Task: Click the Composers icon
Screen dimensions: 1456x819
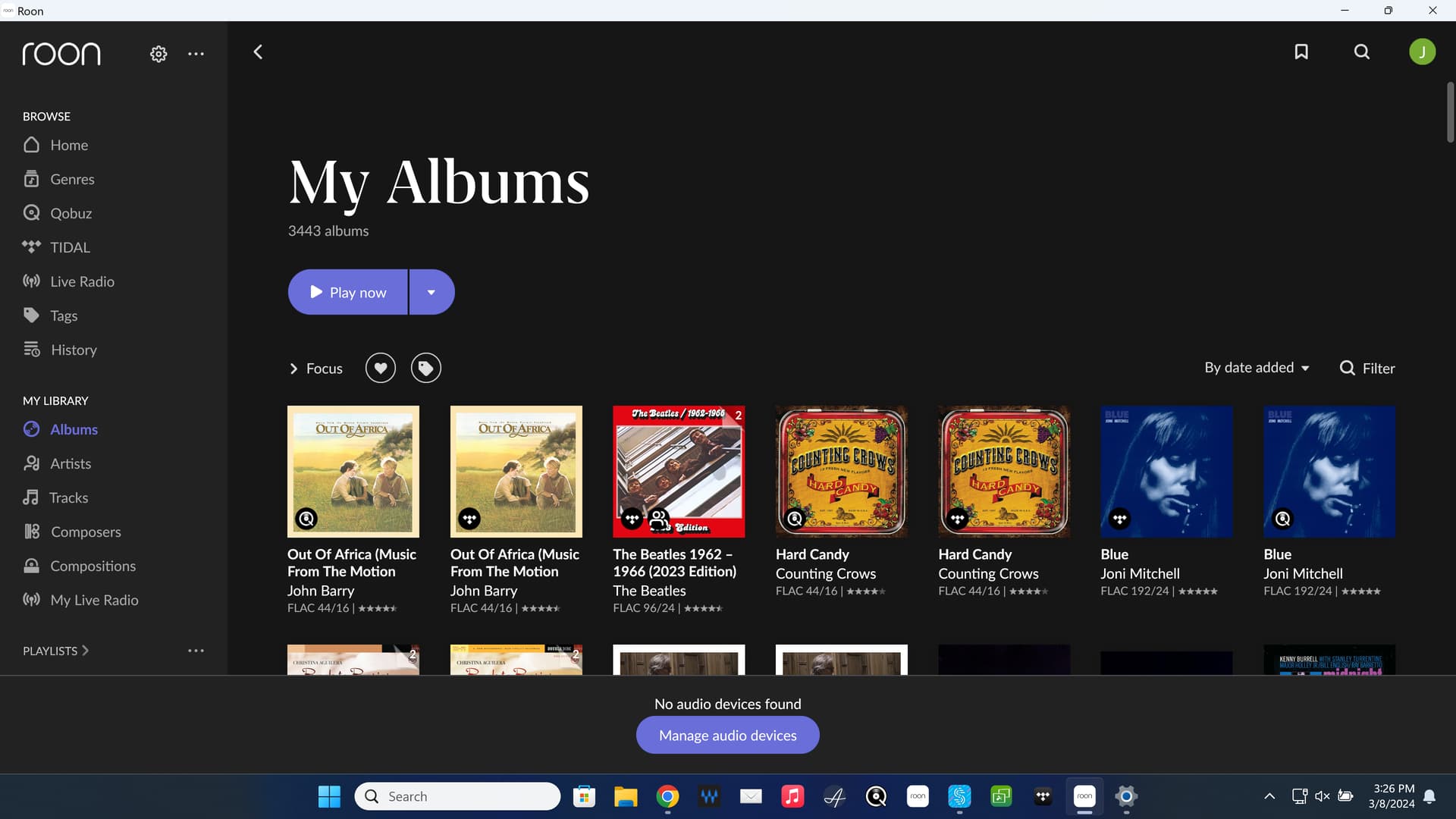Action: (x=31, y=531)
